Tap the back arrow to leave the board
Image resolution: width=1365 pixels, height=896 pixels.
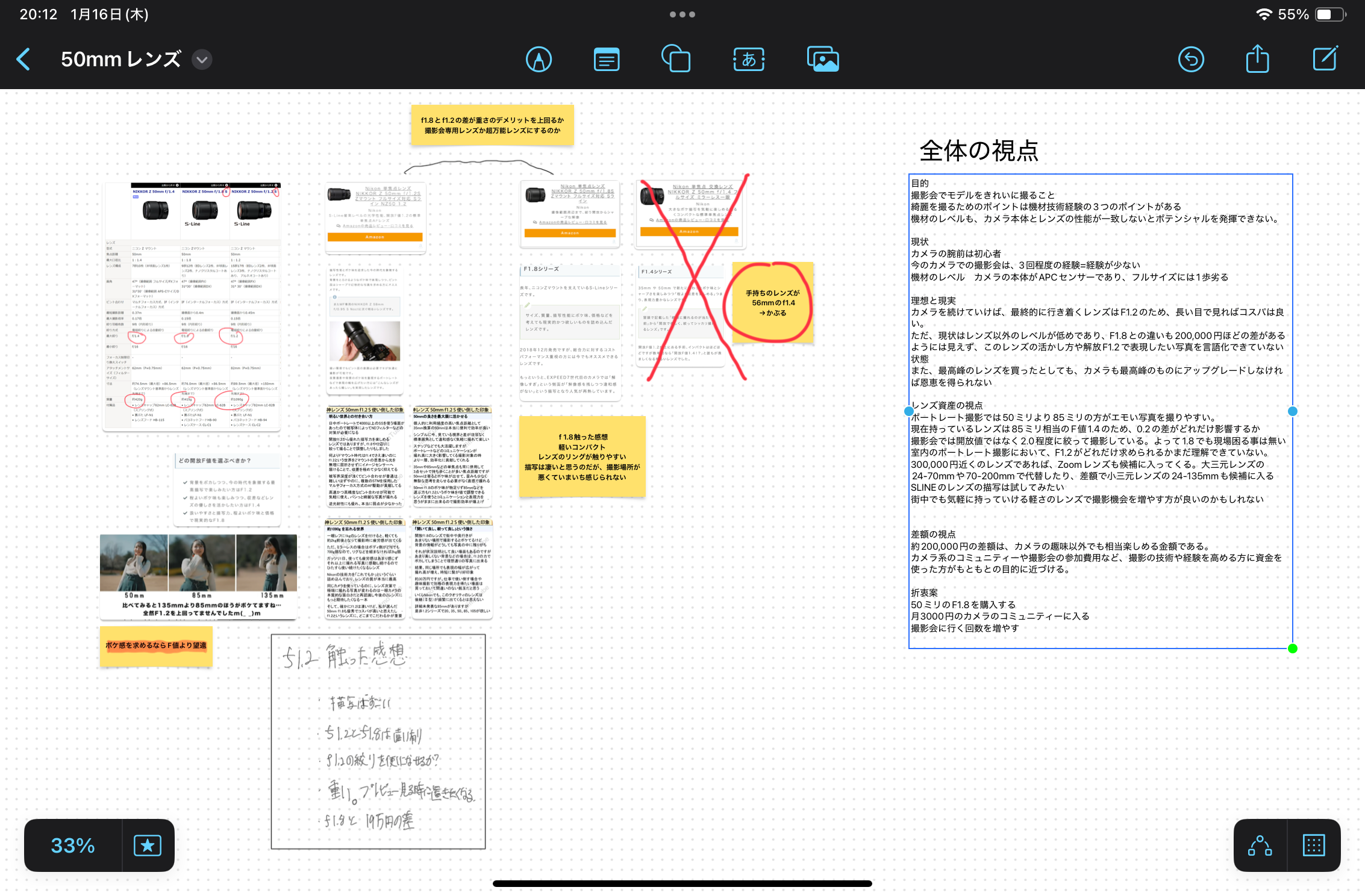24,58
